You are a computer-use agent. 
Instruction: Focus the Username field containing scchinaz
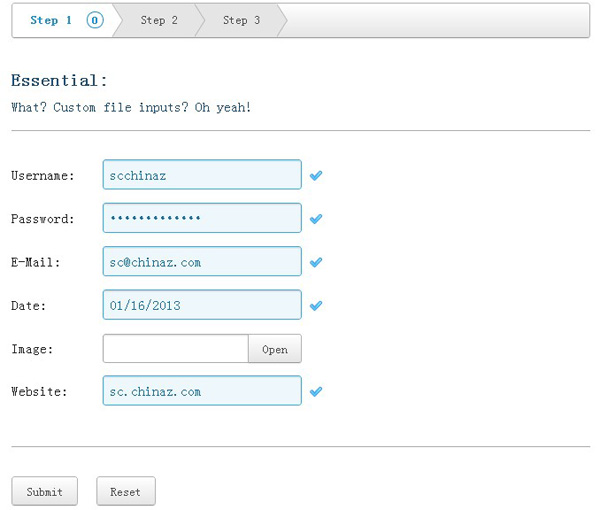[x=201, y=175]
